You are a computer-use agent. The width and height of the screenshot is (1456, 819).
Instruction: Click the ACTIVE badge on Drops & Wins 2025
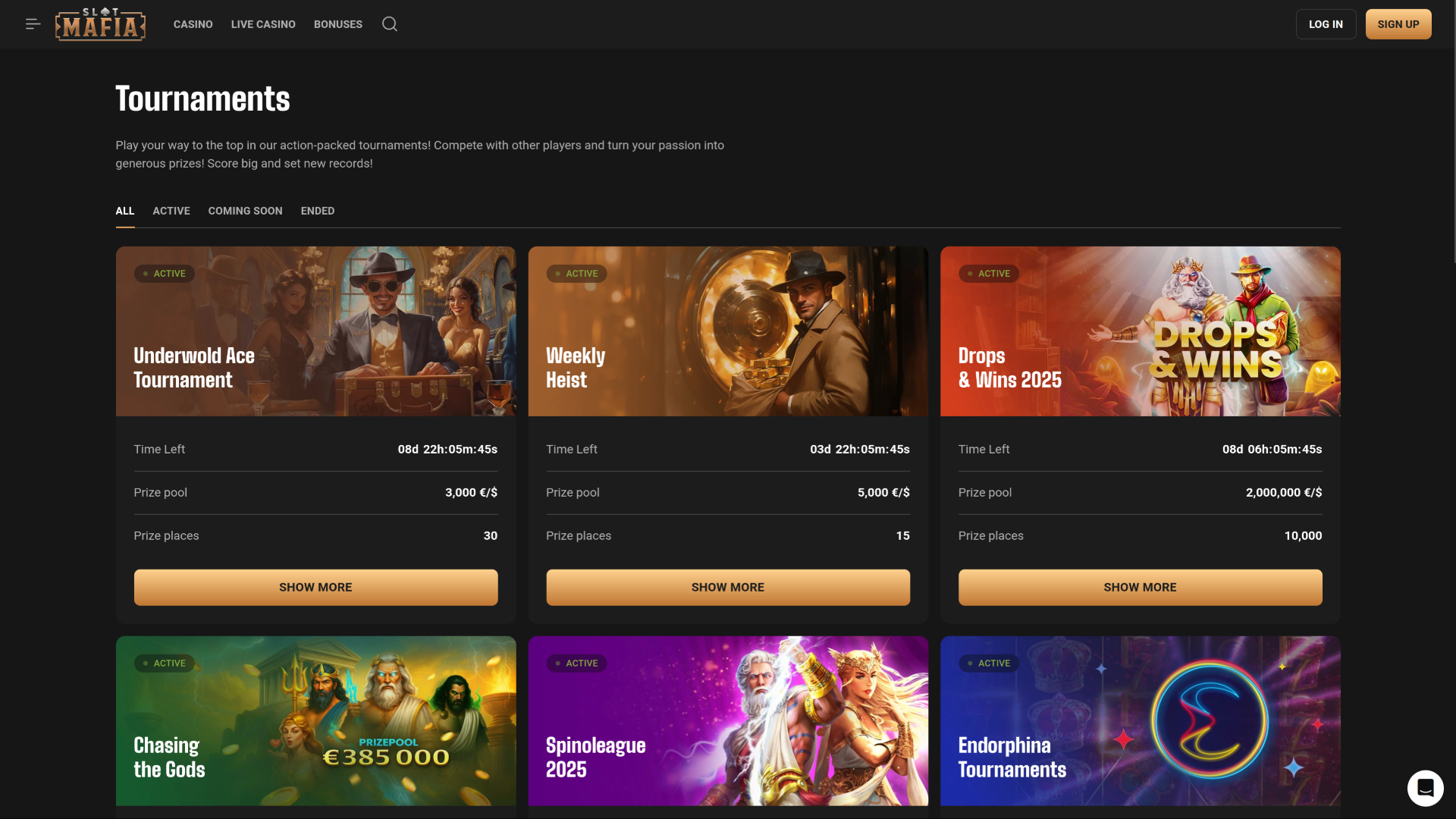click(x=989, y=273)
